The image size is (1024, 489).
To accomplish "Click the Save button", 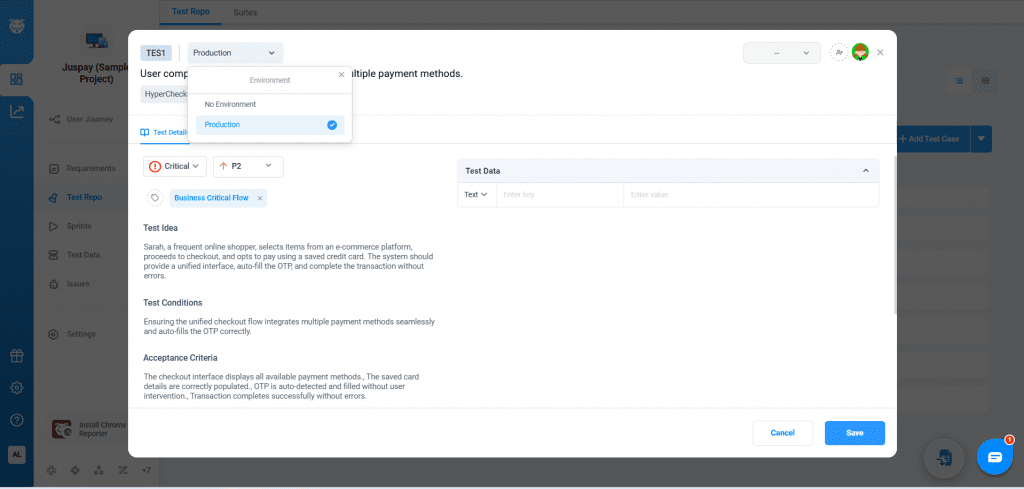I will click(854, 433).
